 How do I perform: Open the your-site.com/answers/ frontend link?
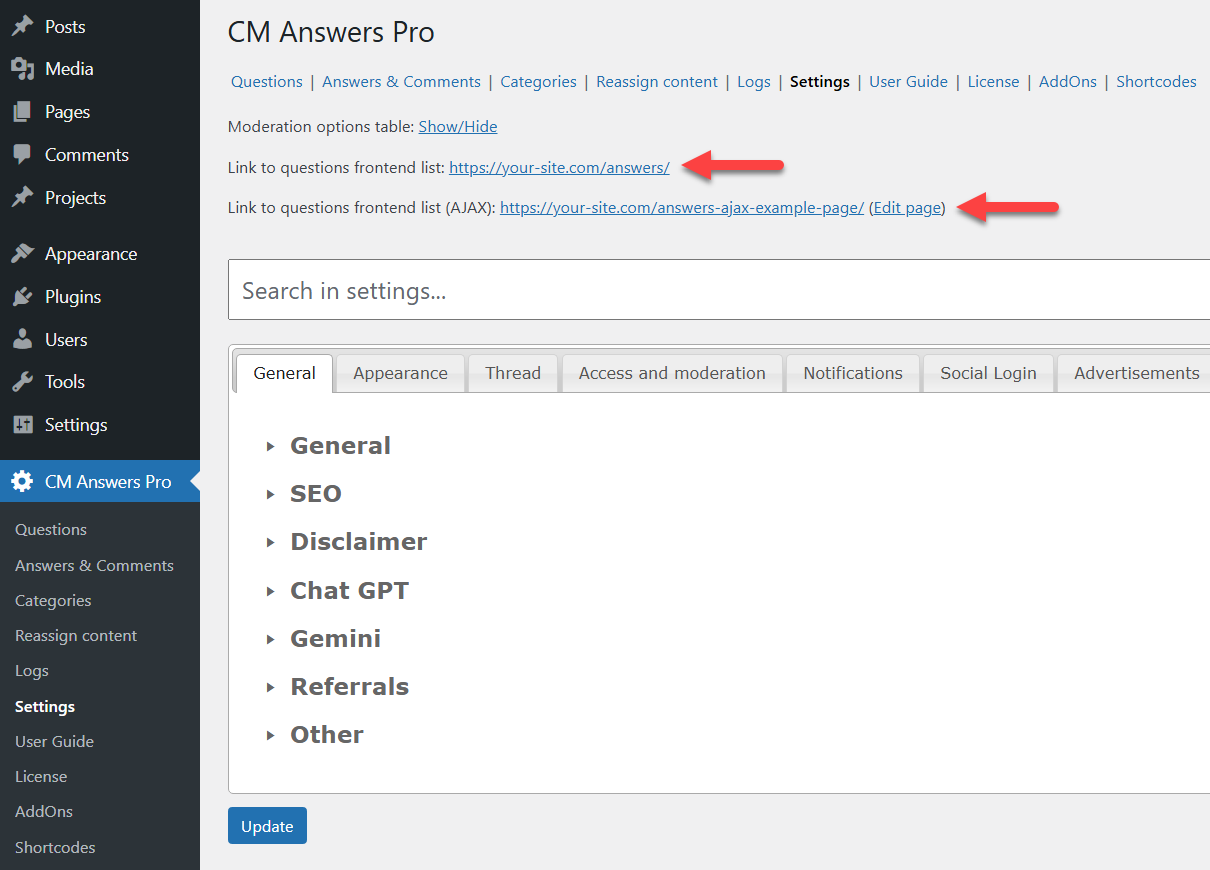tap(559, 168)
